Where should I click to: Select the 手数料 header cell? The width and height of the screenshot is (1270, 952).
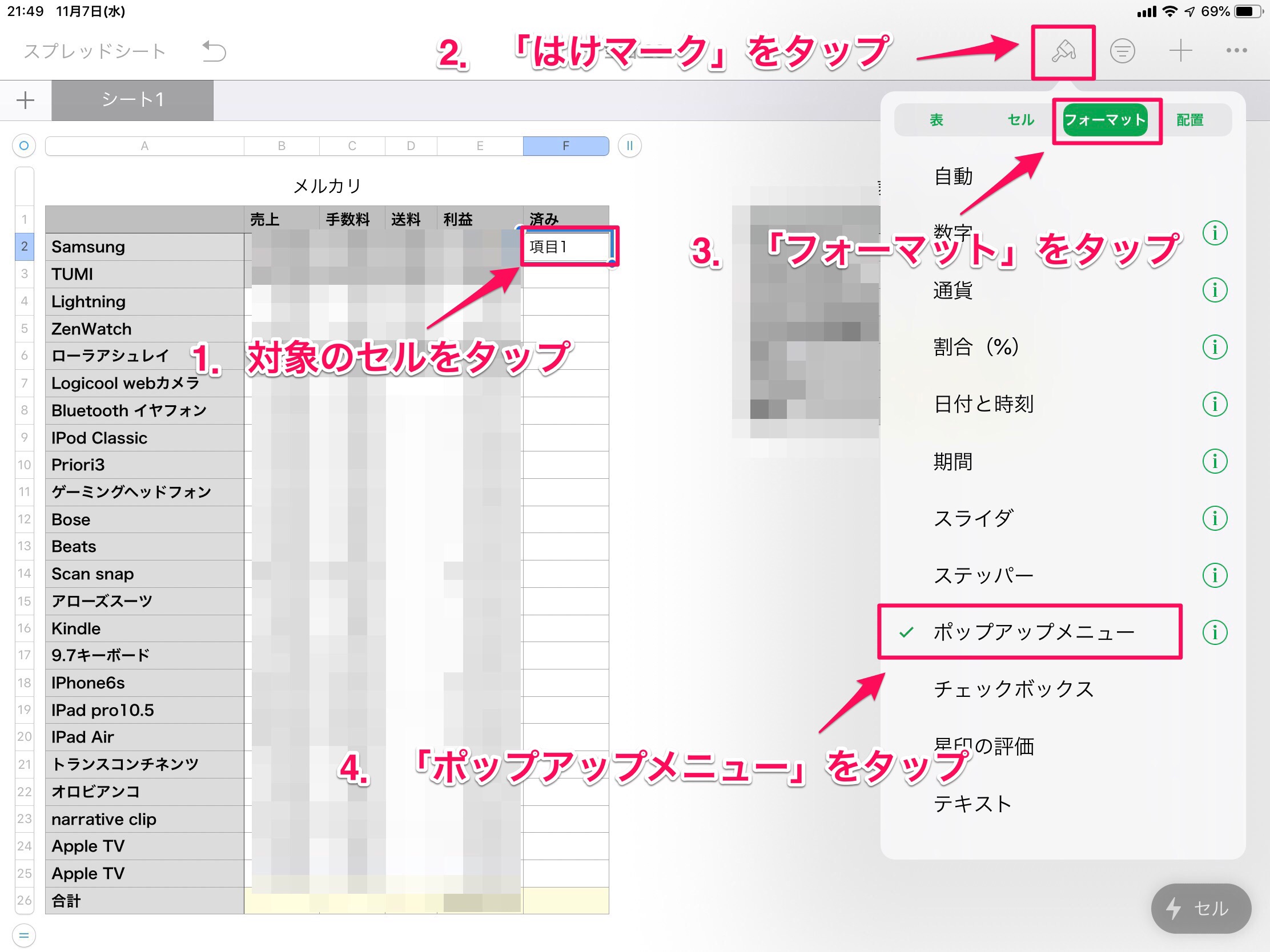(x=352, y=219)
